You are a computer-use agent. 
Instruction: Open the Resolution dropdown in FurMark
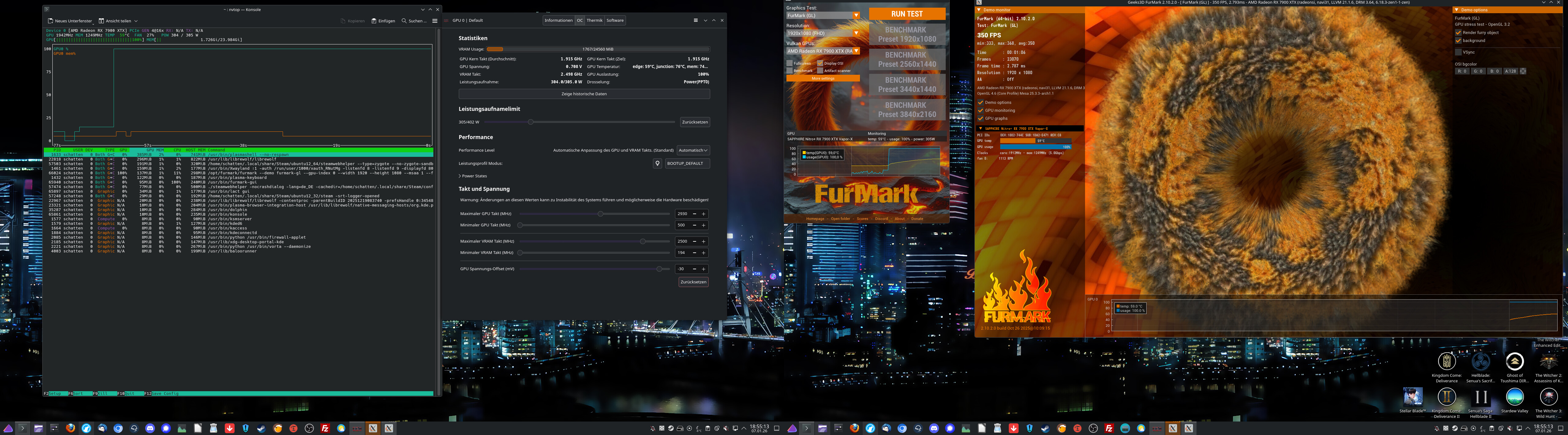click(x=823, y=33)
